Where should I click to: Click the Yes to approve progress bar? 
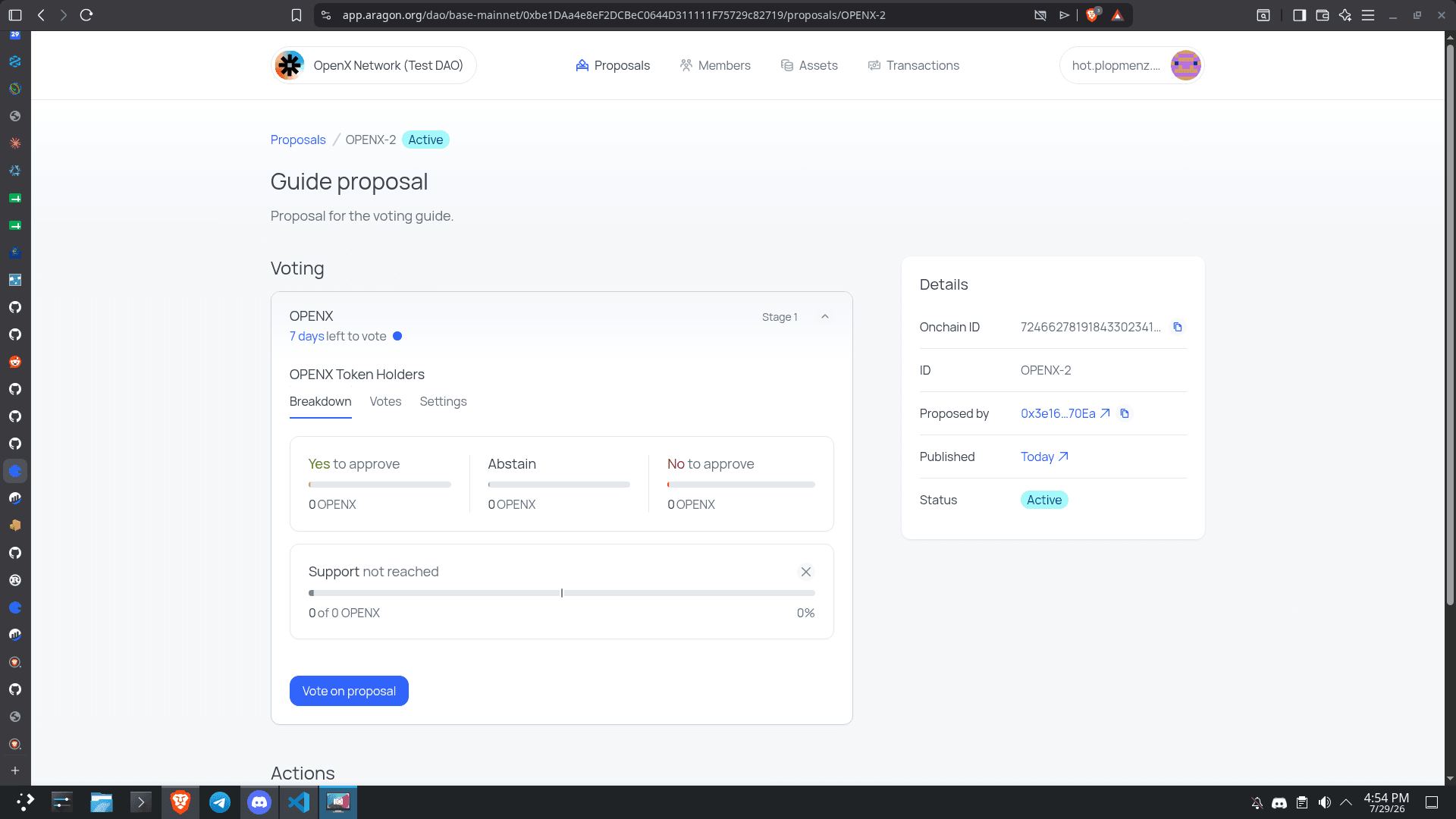(380, 485)
